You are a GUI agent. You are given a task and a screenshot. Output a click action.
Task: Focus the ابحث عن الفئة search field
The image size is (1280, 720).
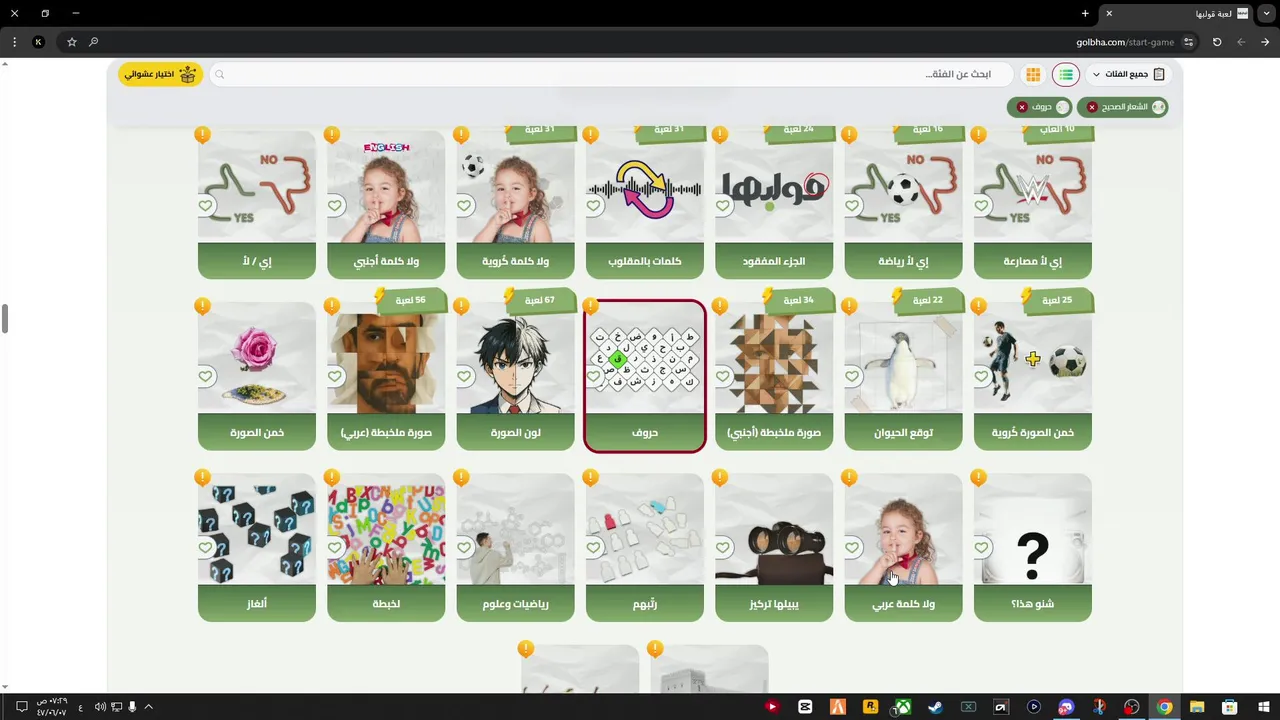pyautogui.click(x=613, y=75)
